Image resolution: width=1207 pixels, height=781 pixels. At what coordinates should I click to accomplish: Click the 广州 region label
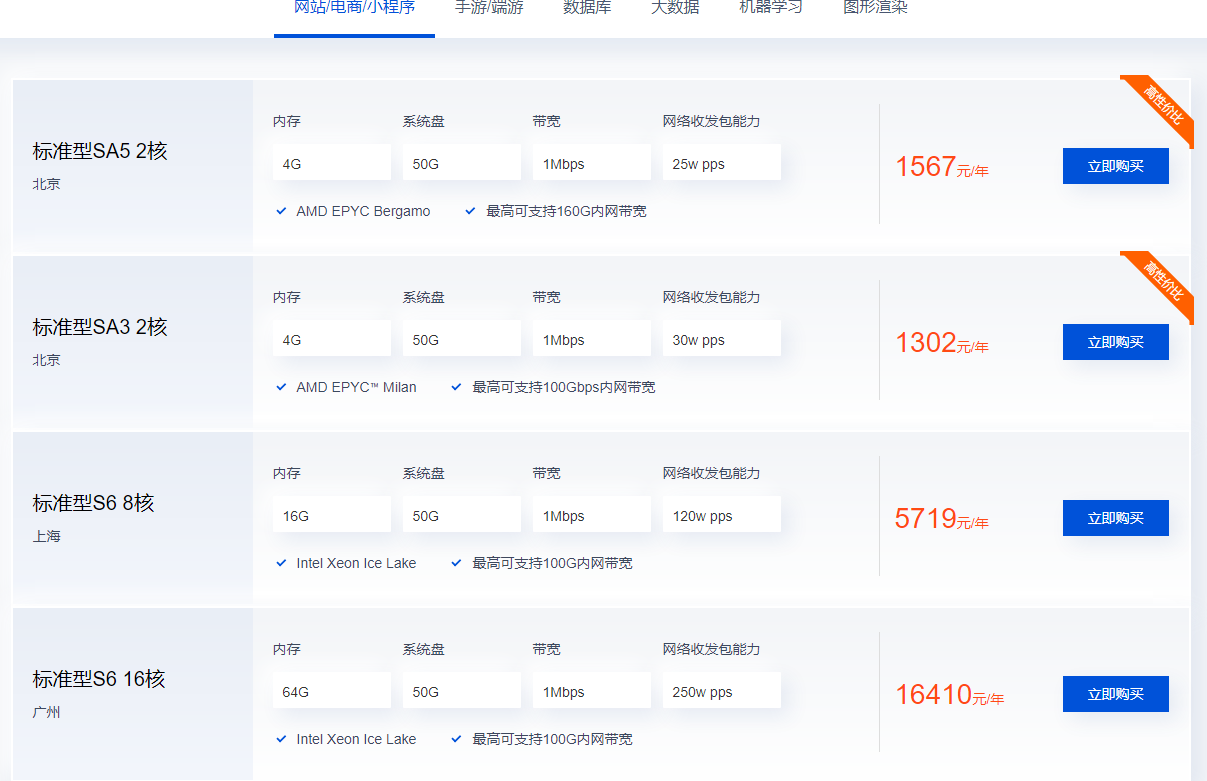click(x=46, y=712)
